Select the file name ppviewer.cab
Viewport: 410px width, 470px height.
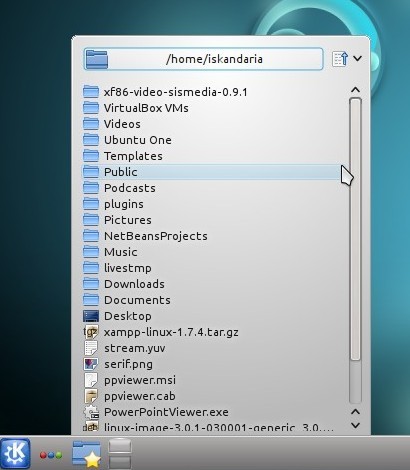[139, 396]
